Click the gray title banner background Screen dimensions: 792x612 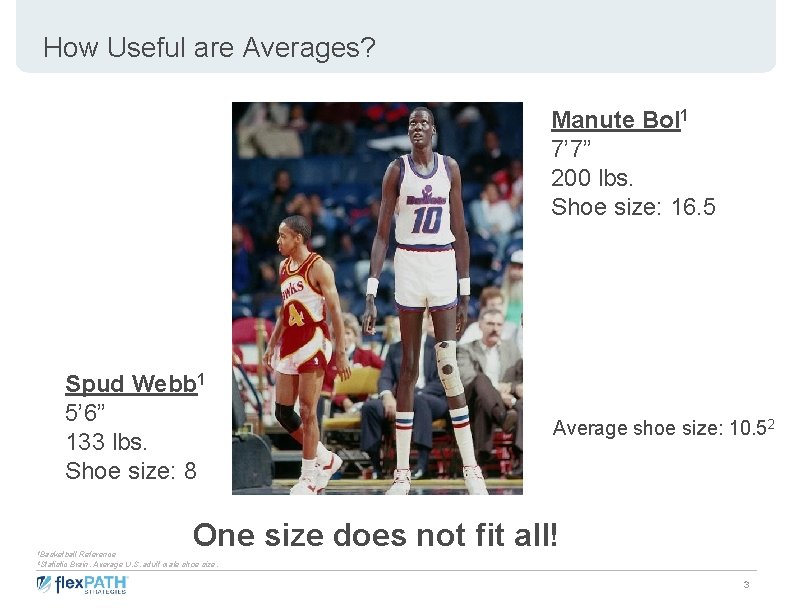tap(396, 36)
